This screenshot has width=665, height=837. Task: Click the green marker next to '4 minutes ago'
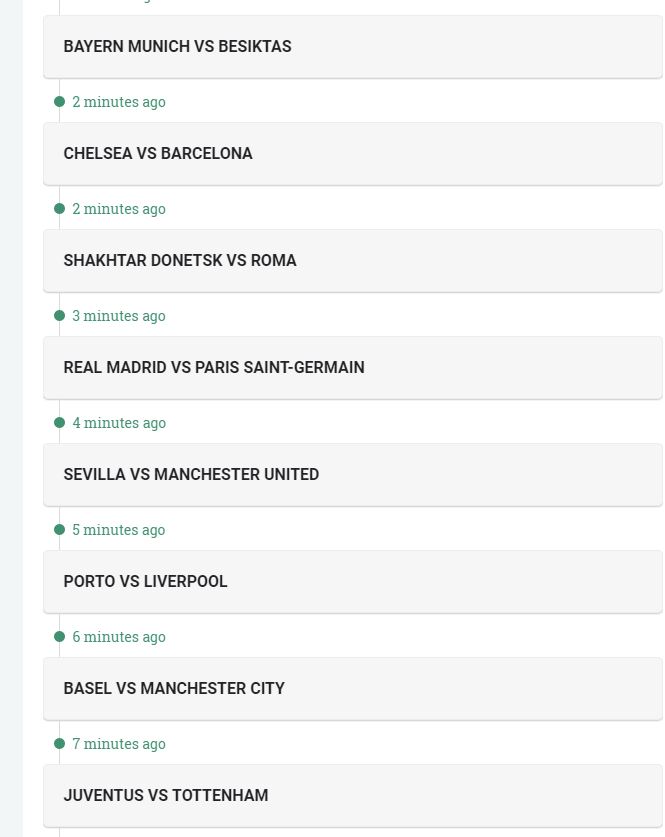(59, 423)
